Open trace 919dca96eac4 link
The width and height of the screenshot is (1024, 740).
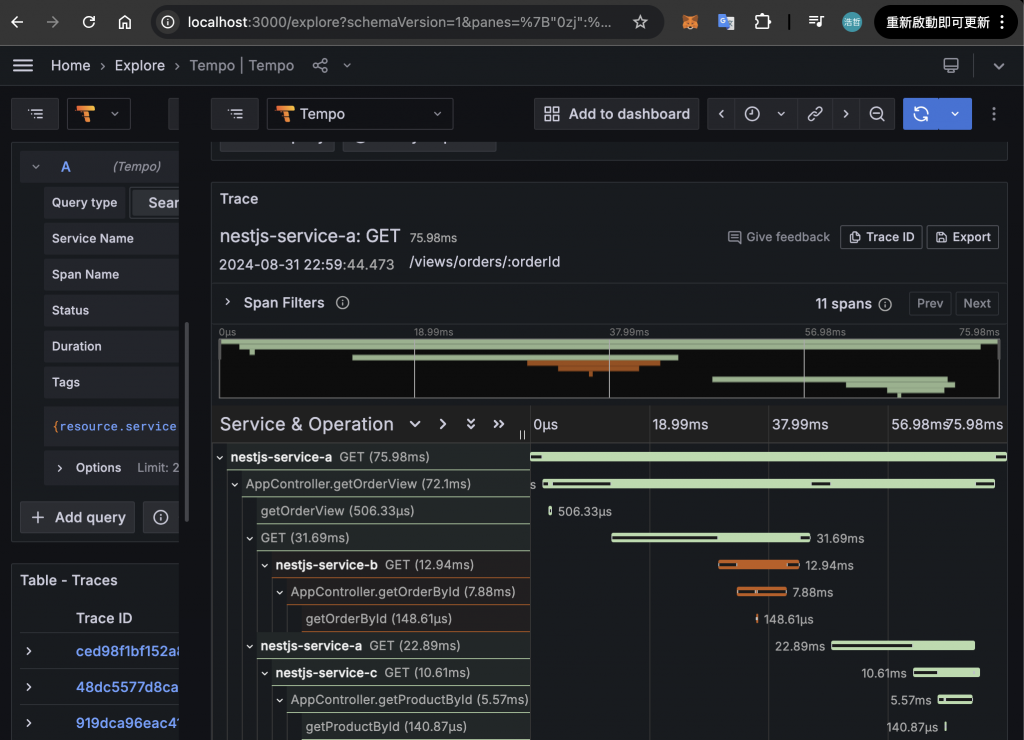point(127,723)
